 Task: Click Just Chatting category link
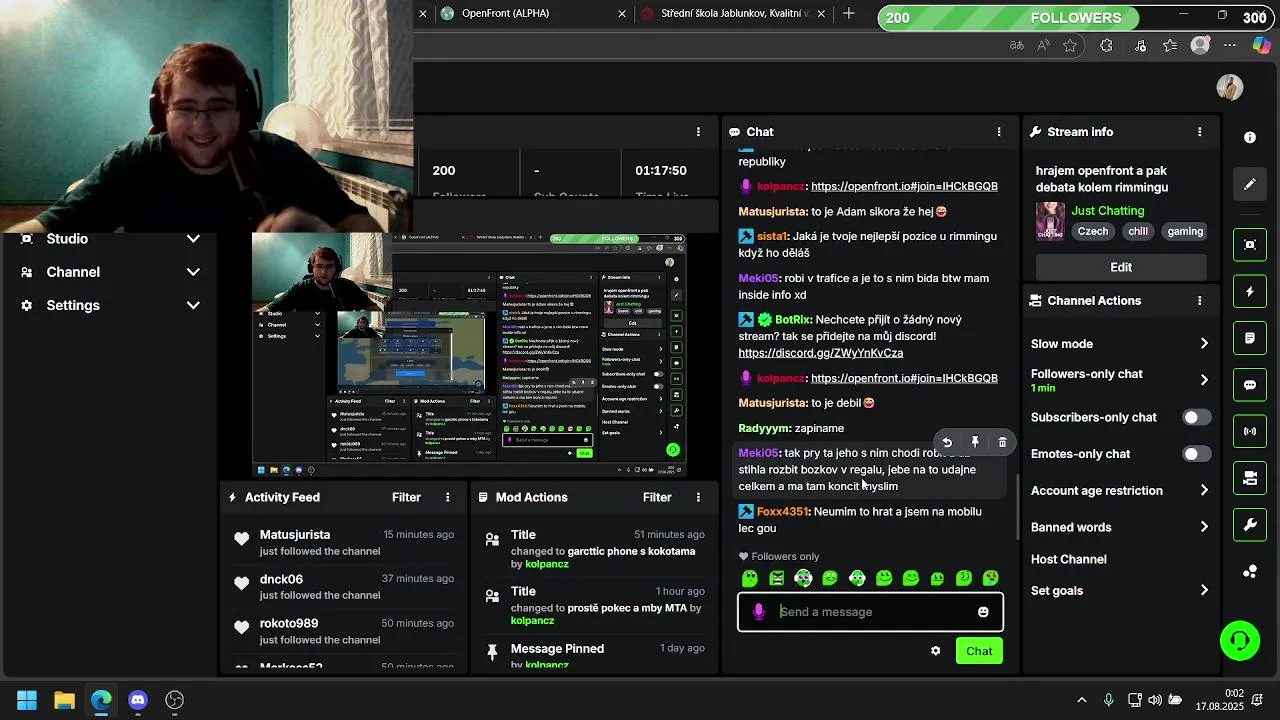click(1108, 211)
